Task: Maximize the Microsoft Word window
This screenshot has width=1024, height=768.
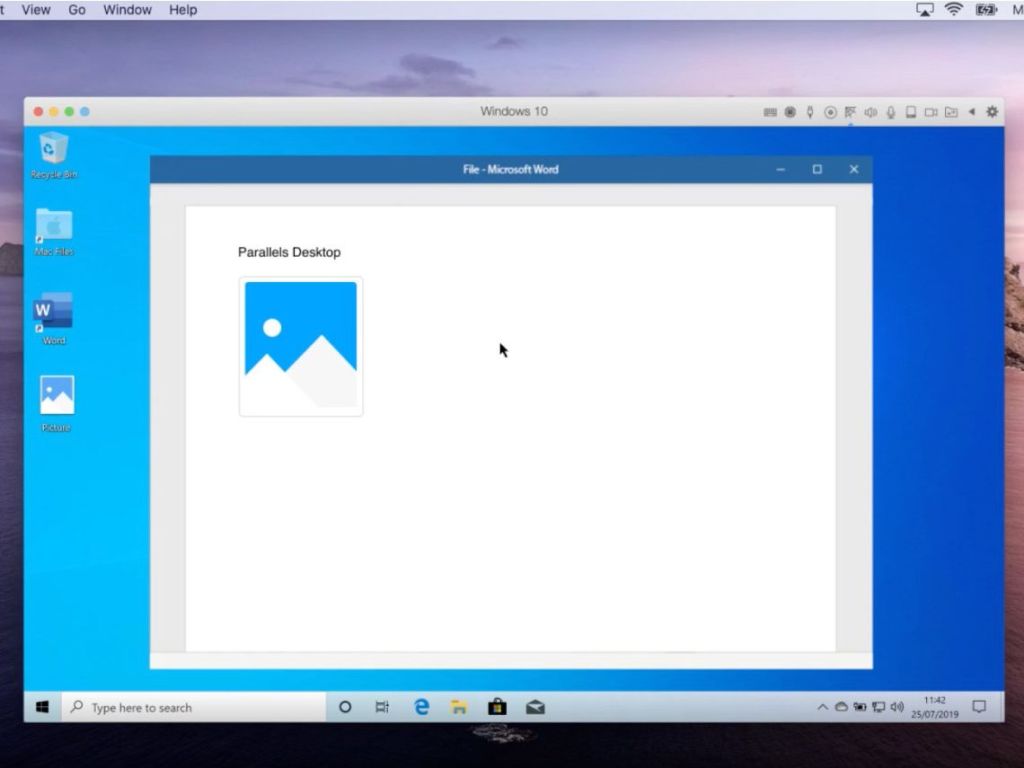Action: click(817, 170)
